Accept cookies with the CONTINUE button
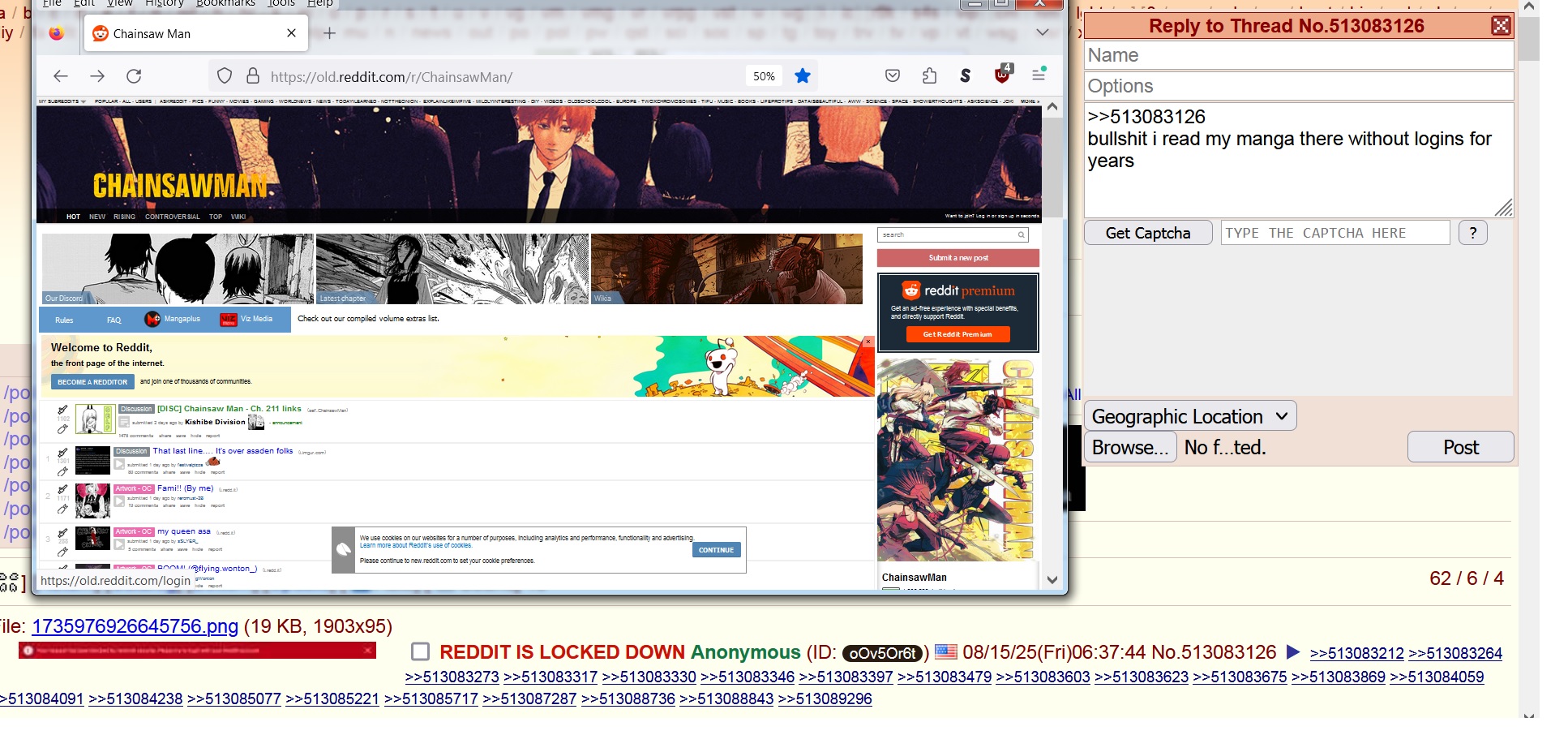1568x735 pixels. [x=716, y=550]
